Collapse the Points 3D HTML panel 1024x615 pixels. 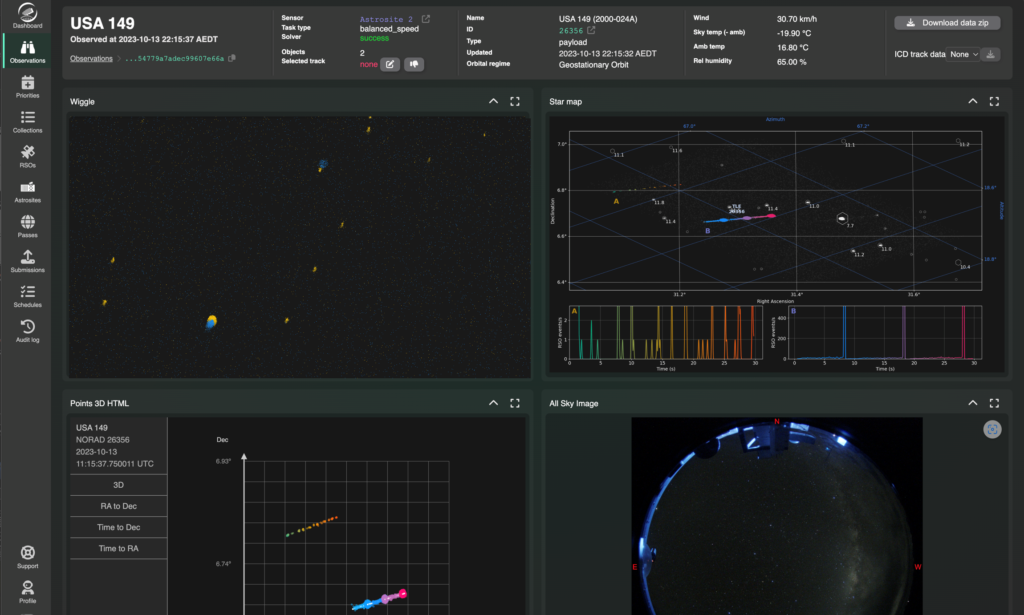tap(493, 403)
